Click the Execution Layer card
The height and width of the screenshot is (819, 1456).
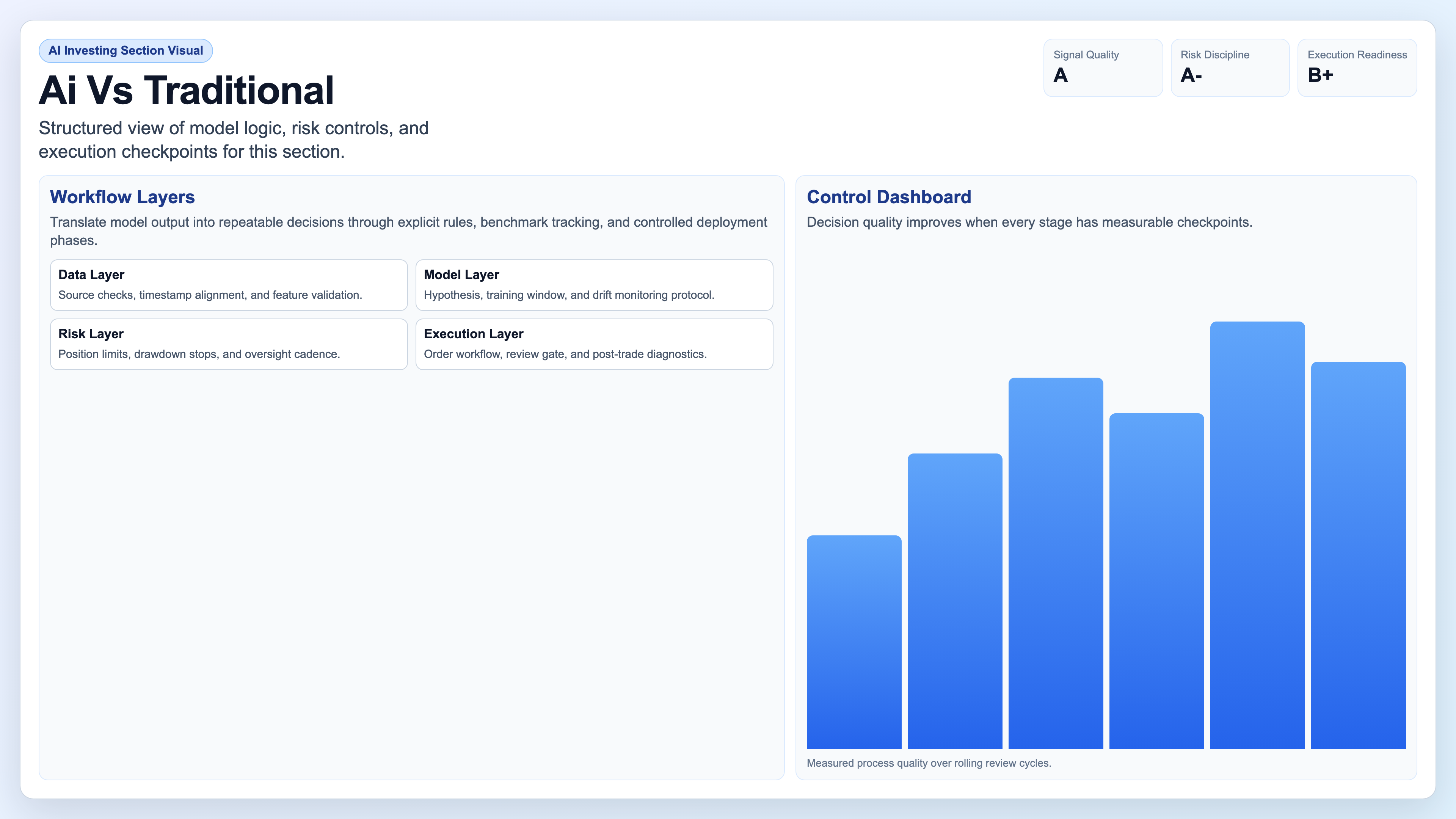coord(594,344)
